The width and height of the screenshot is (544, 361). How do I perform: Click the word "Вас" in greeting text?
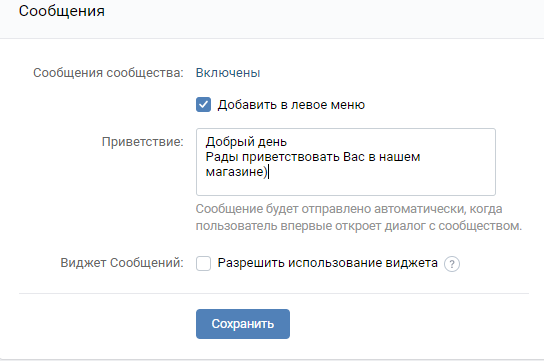(354, 157)
